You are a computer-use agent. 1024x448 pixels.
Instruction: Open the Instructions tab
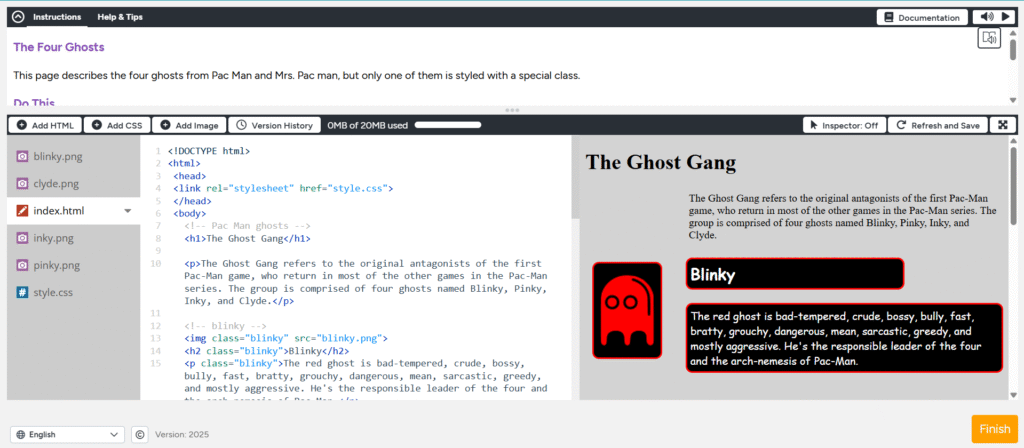pos(57,17)
